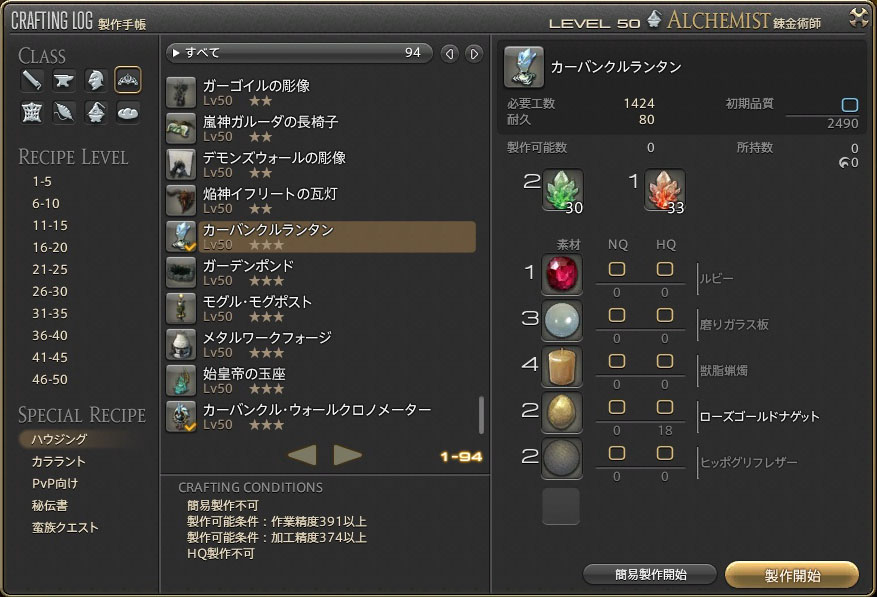Open the カララント special recipe category
Image resolution: width=877 pixels, height=597 pixels.
point(59,462)
